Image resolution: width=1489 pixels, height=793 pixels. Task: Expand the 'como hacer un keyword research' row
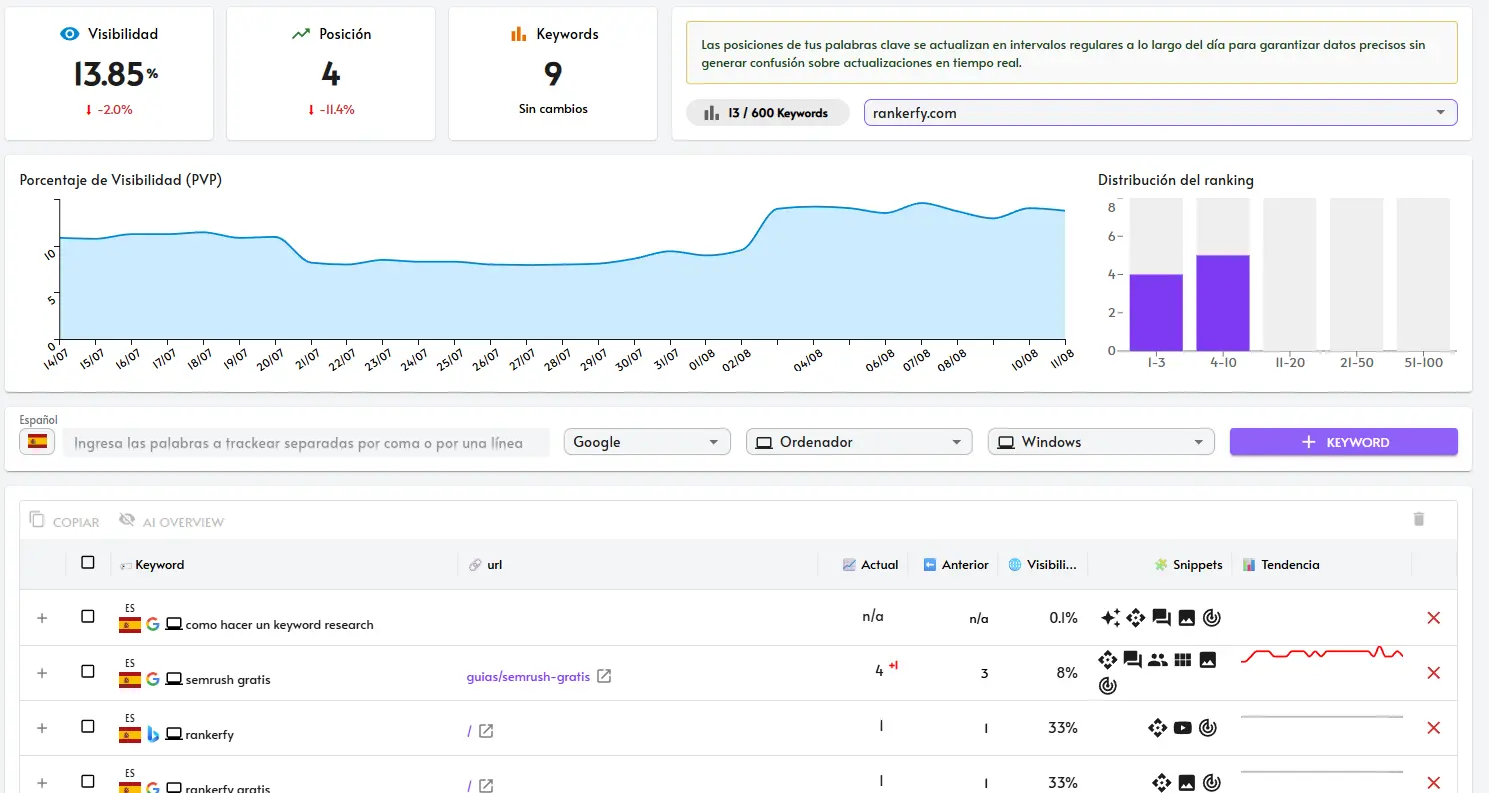[42, 618]
